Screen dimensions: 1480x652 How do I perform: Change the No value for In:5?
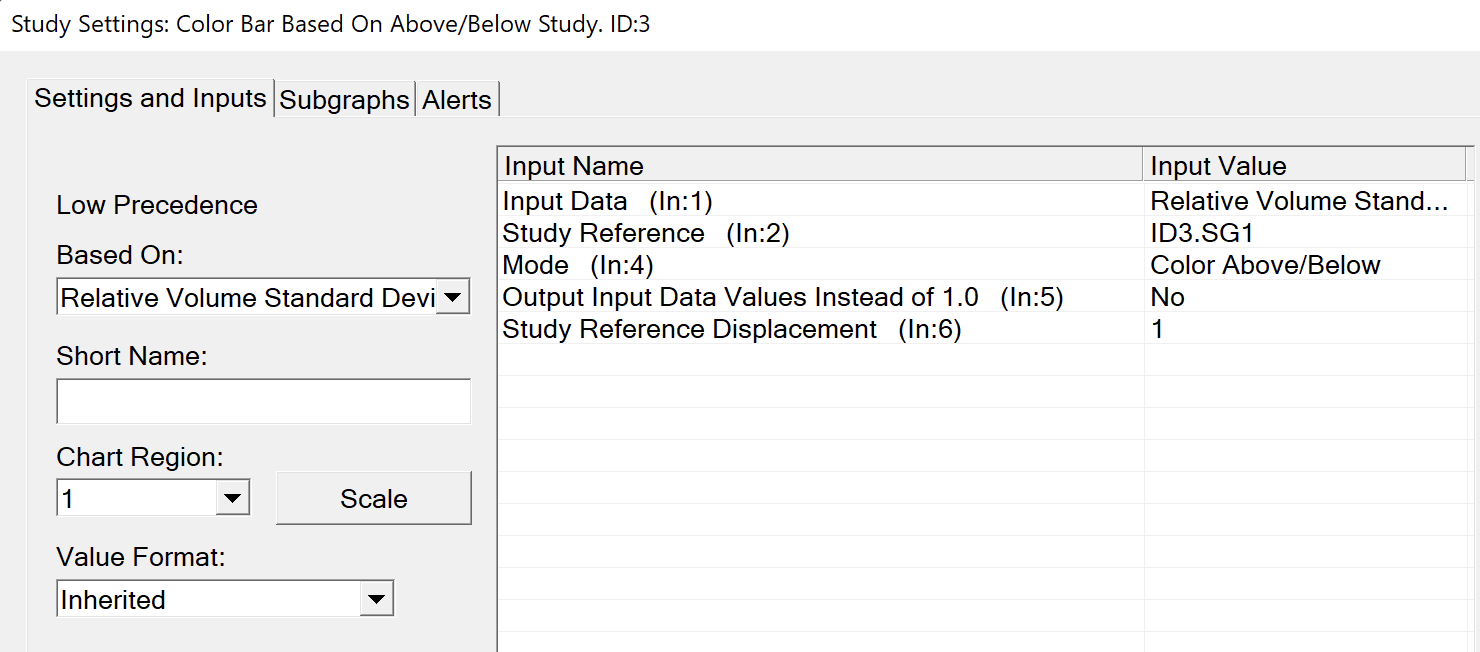coord(1167,297)
